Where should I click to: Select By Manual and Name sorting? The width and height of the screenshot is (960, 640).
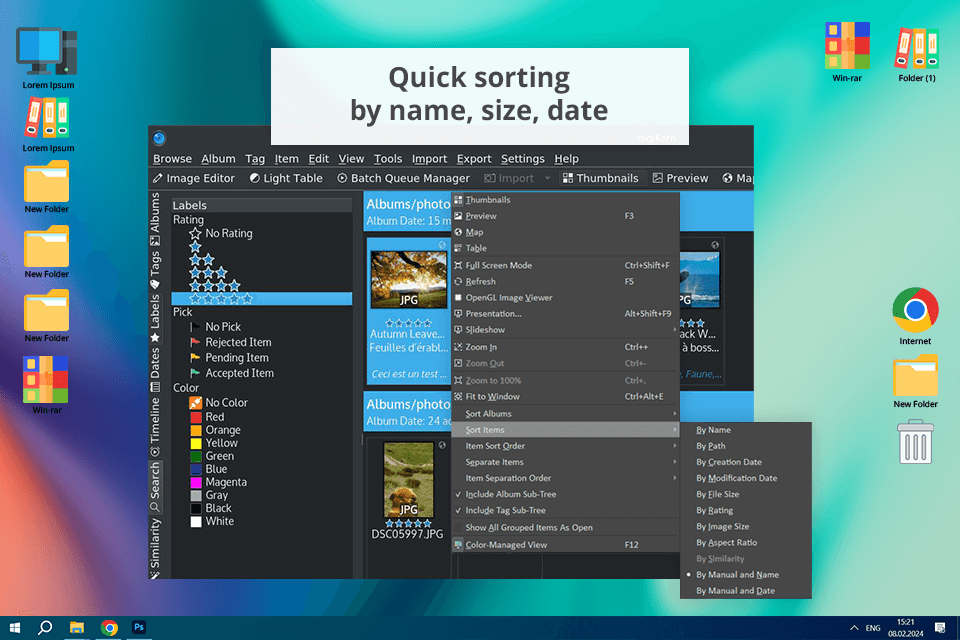746,574
